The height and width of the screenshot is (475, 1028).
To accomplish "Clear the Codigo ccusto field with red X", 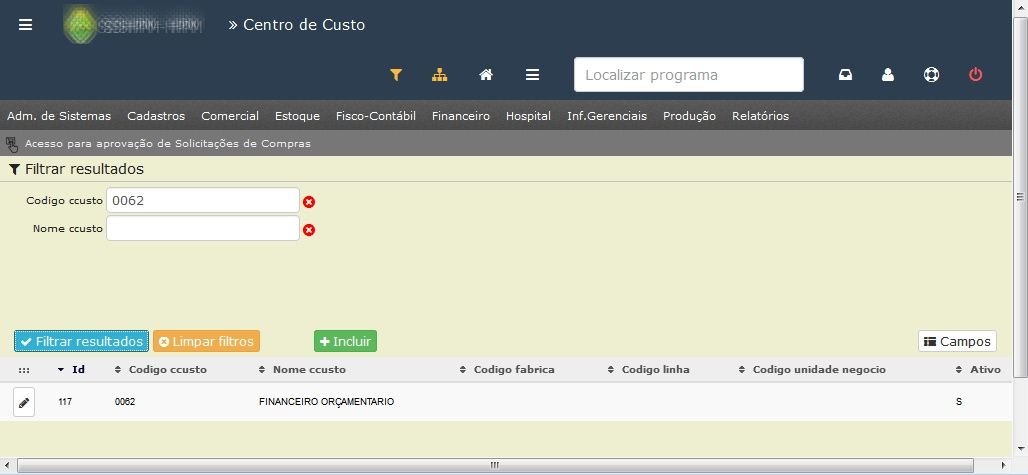I will (309, 202).
